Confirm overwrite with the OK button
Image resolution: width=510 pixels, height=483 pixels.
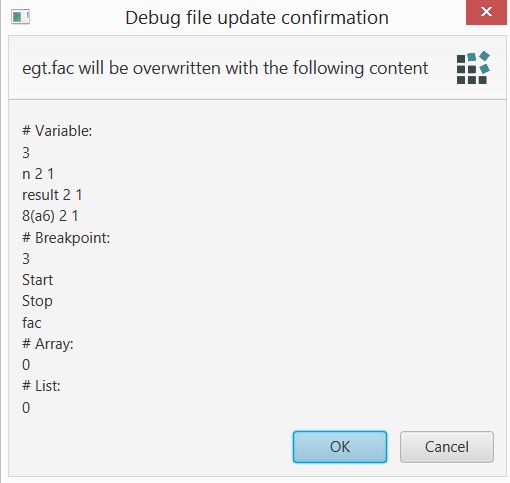pos(340,447)
